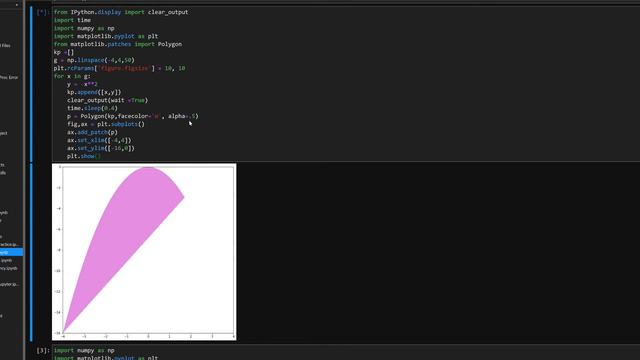Click the 'time.sleep(0.4)' line
This screenshot has width=640, height=360.
(92, 108)
